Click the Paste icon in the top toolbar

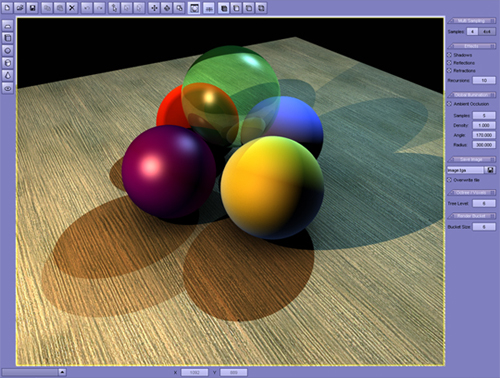tap(60, 8)
